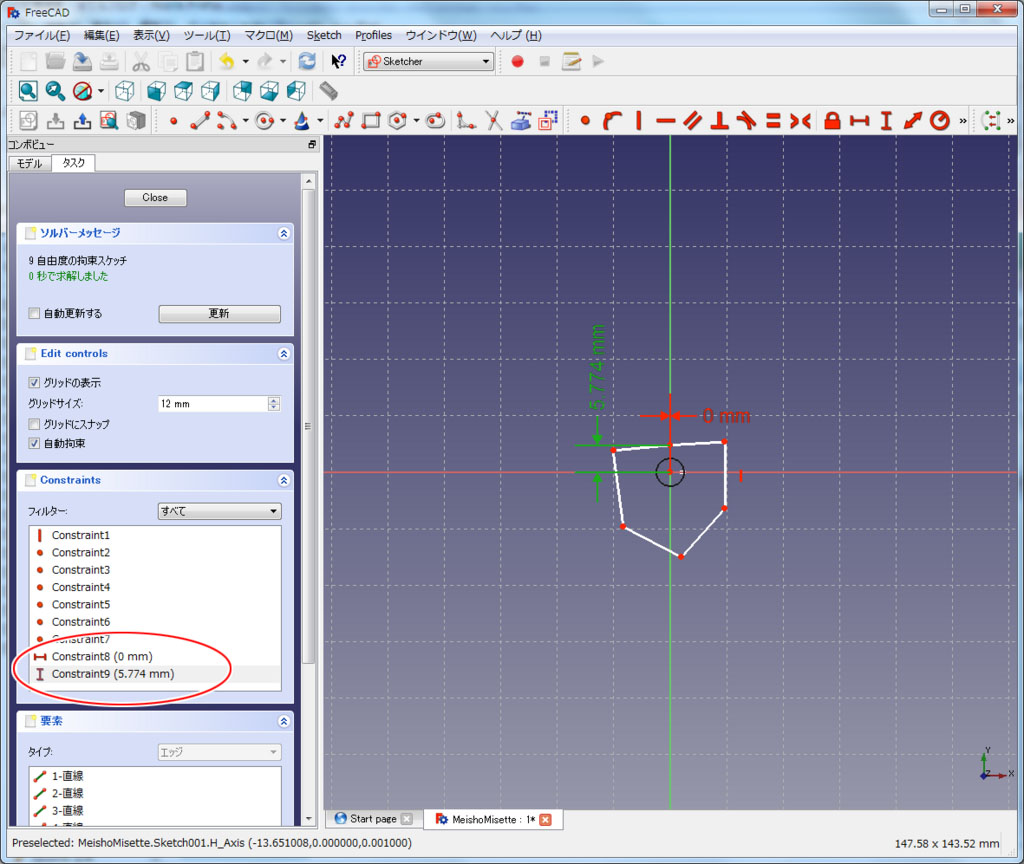Open the Profiles menu
The height and width of the screenshot is (864, 1024).
[374, 35]
